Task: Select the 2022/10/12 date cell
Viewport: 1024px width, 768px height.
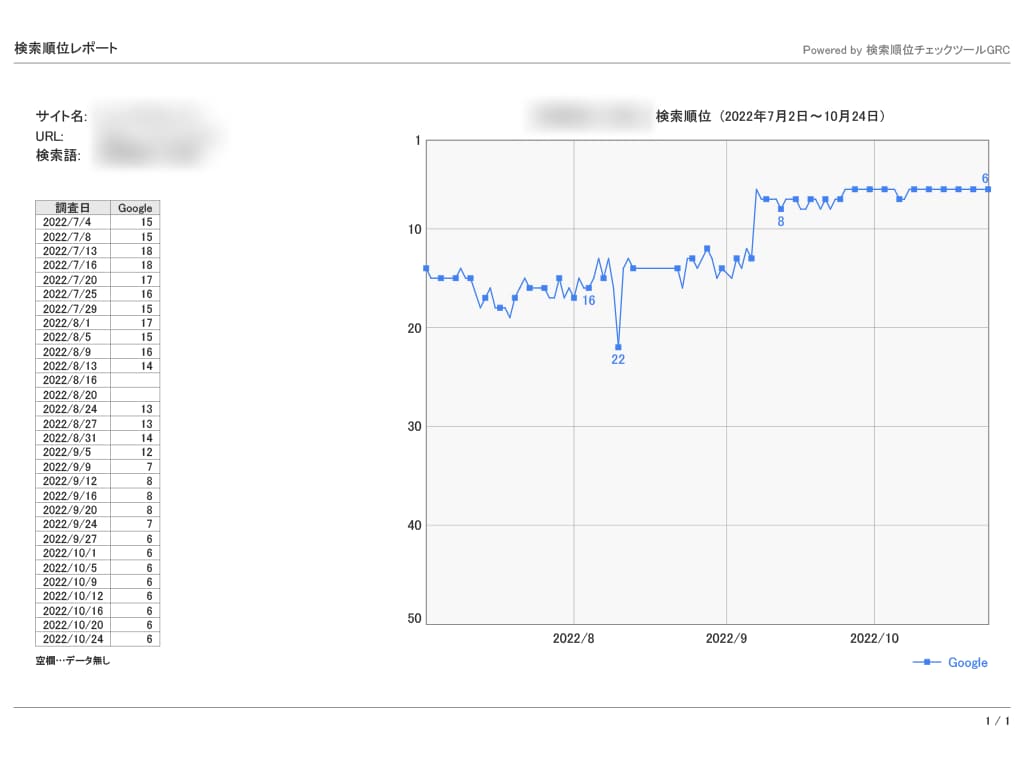Action: click(72, 596)
